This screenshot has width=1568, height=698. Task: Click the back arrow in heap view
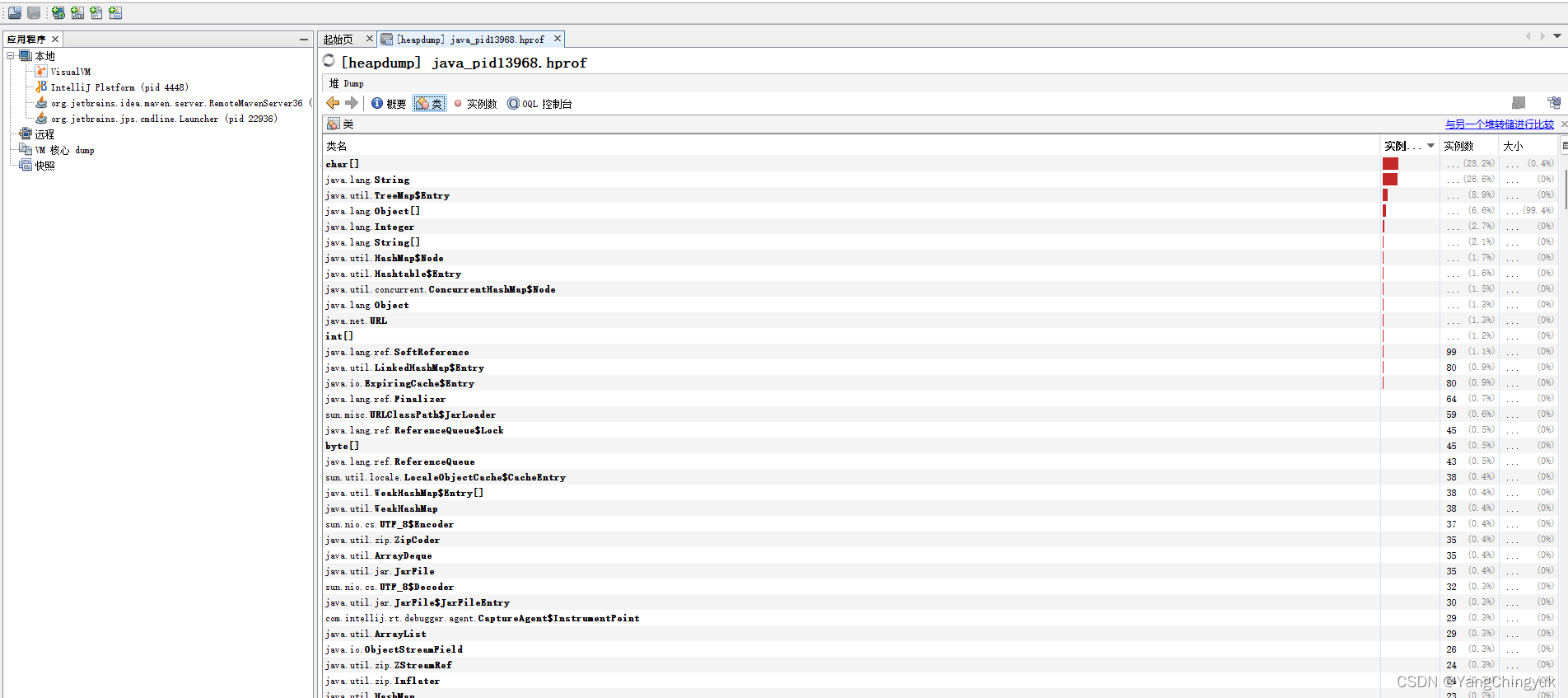pos(333,103)
